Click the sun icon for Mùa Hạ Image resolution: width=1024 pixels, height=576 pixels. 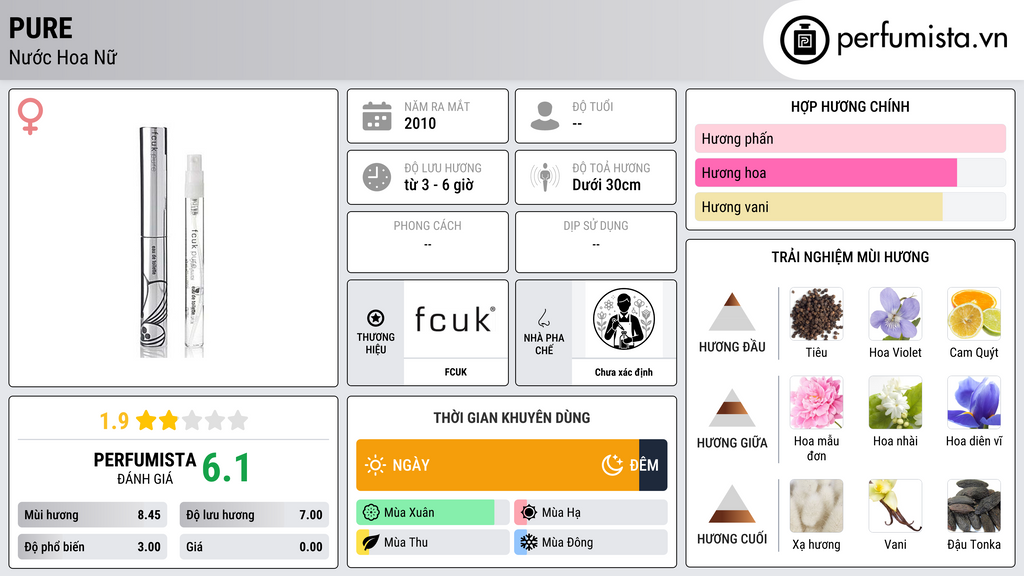tap(529, 513)
